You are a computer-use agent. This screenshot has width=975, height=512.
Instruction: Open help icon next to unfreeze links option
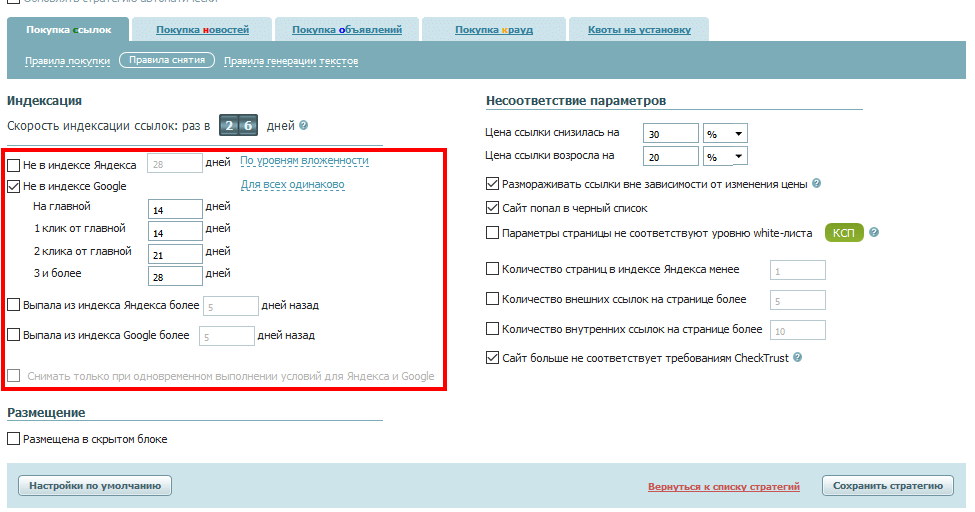point(816,184)
